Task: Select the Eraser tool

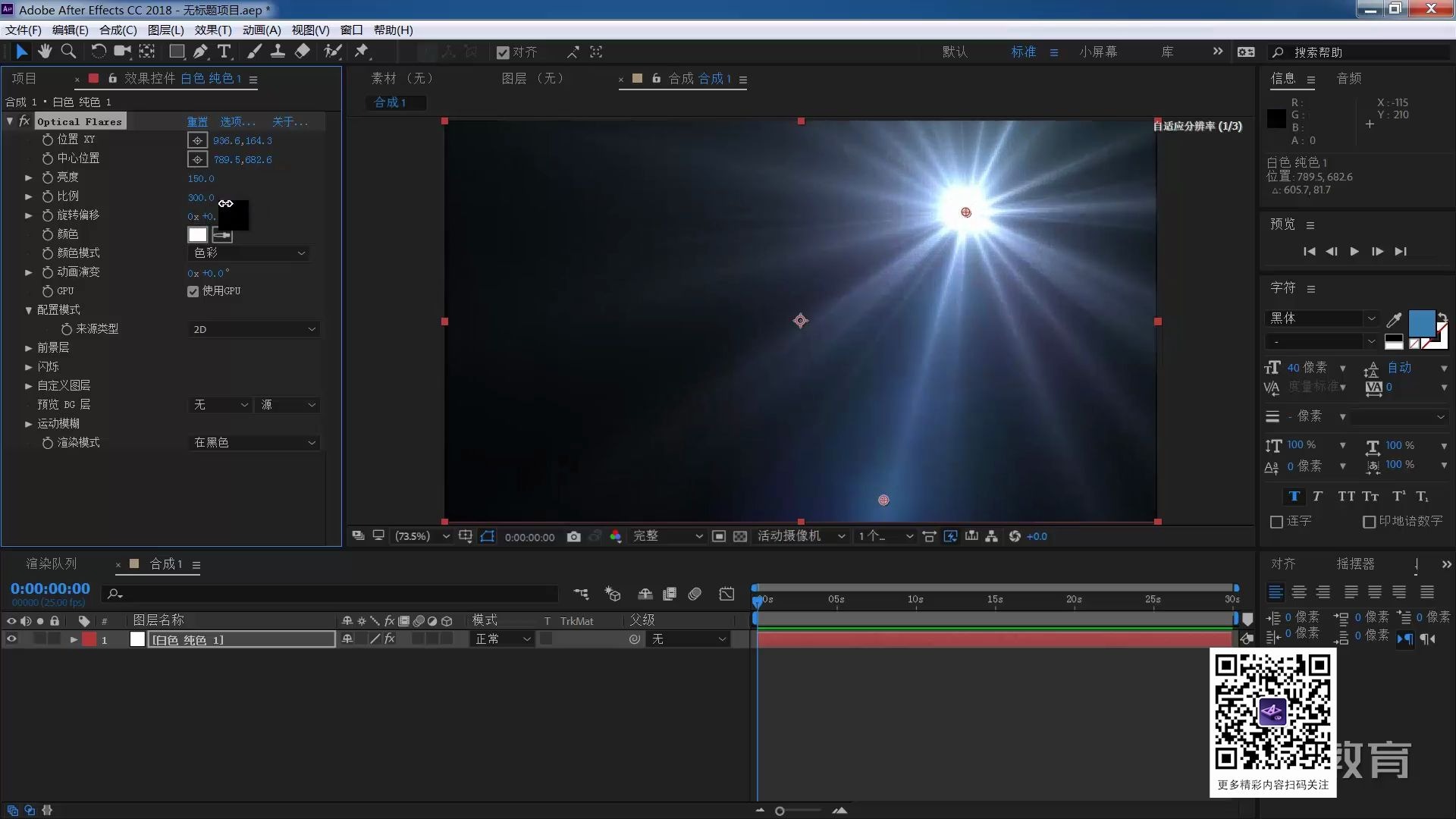Action: pyautogui.click(x=302, y=52)
